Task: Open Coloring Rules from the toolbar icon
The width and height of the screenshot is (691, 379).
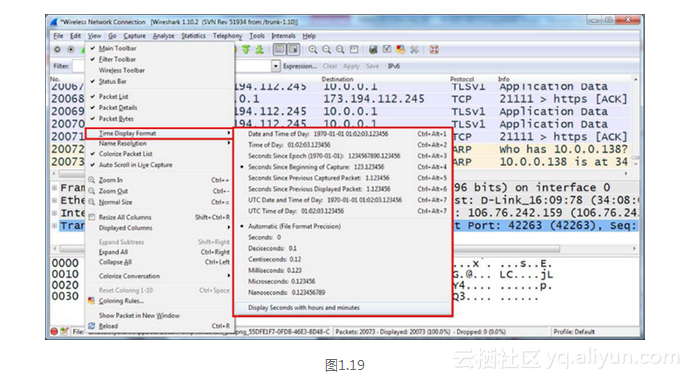Action: (400, 49)
